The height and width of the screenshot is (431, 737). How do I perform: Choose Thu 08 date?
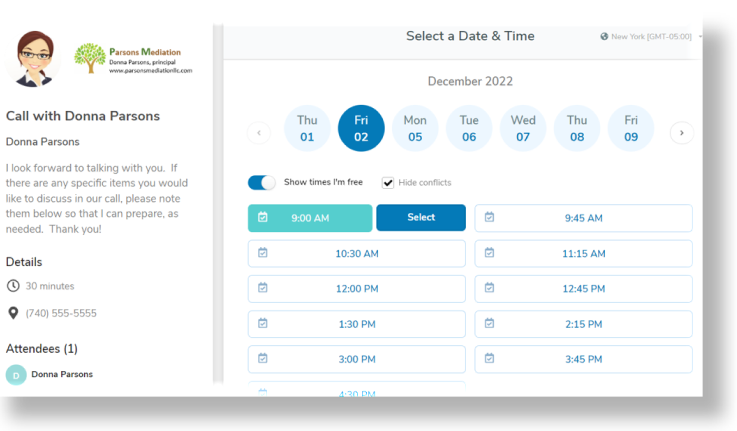click(577, 129)
